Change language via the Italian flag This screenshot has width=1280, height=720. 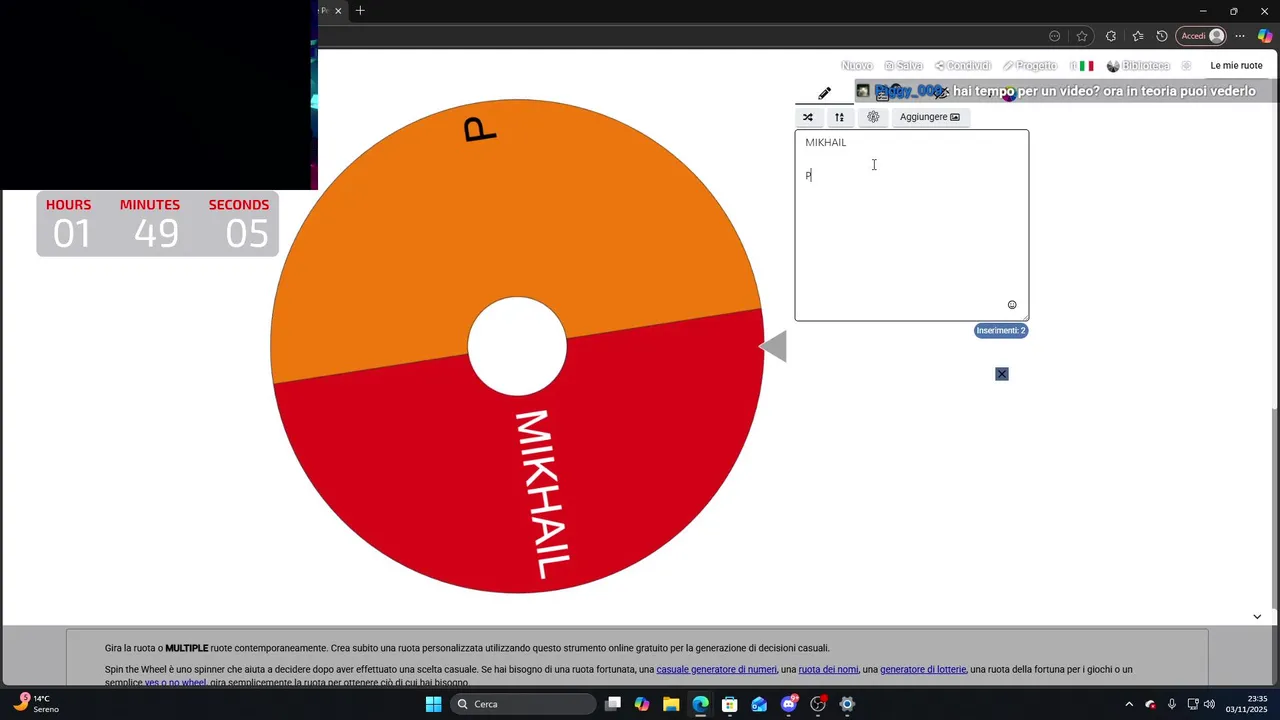[1086, 66]
